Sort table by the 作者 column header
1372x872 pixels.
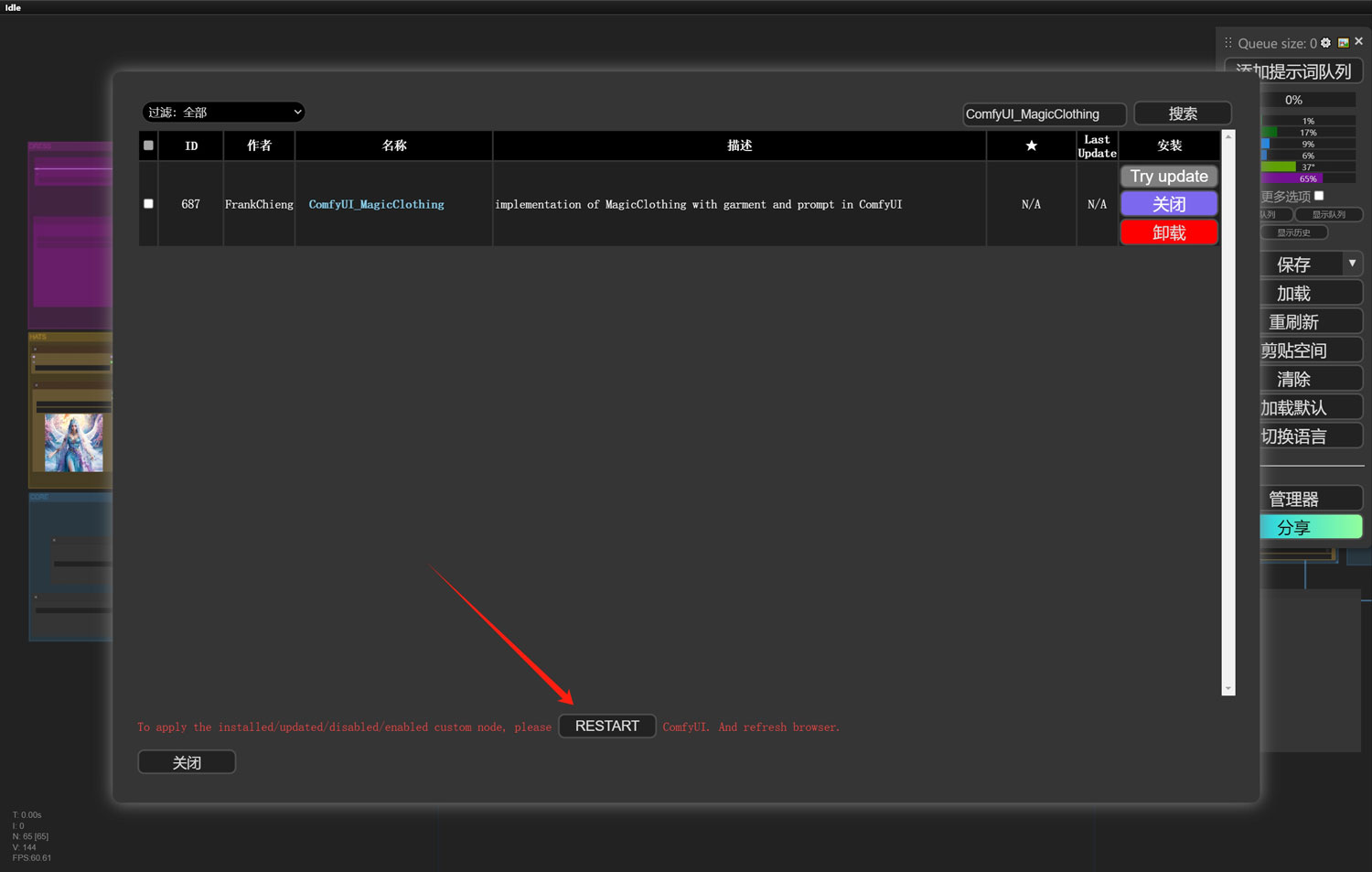click(260, 145)
